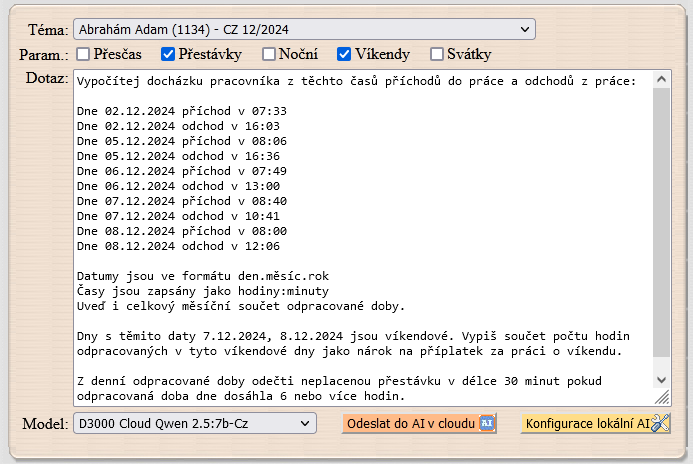
Task: Click the line 'Dne 02.12.2024 příchod v 07:33'
Action: point(182,111)
